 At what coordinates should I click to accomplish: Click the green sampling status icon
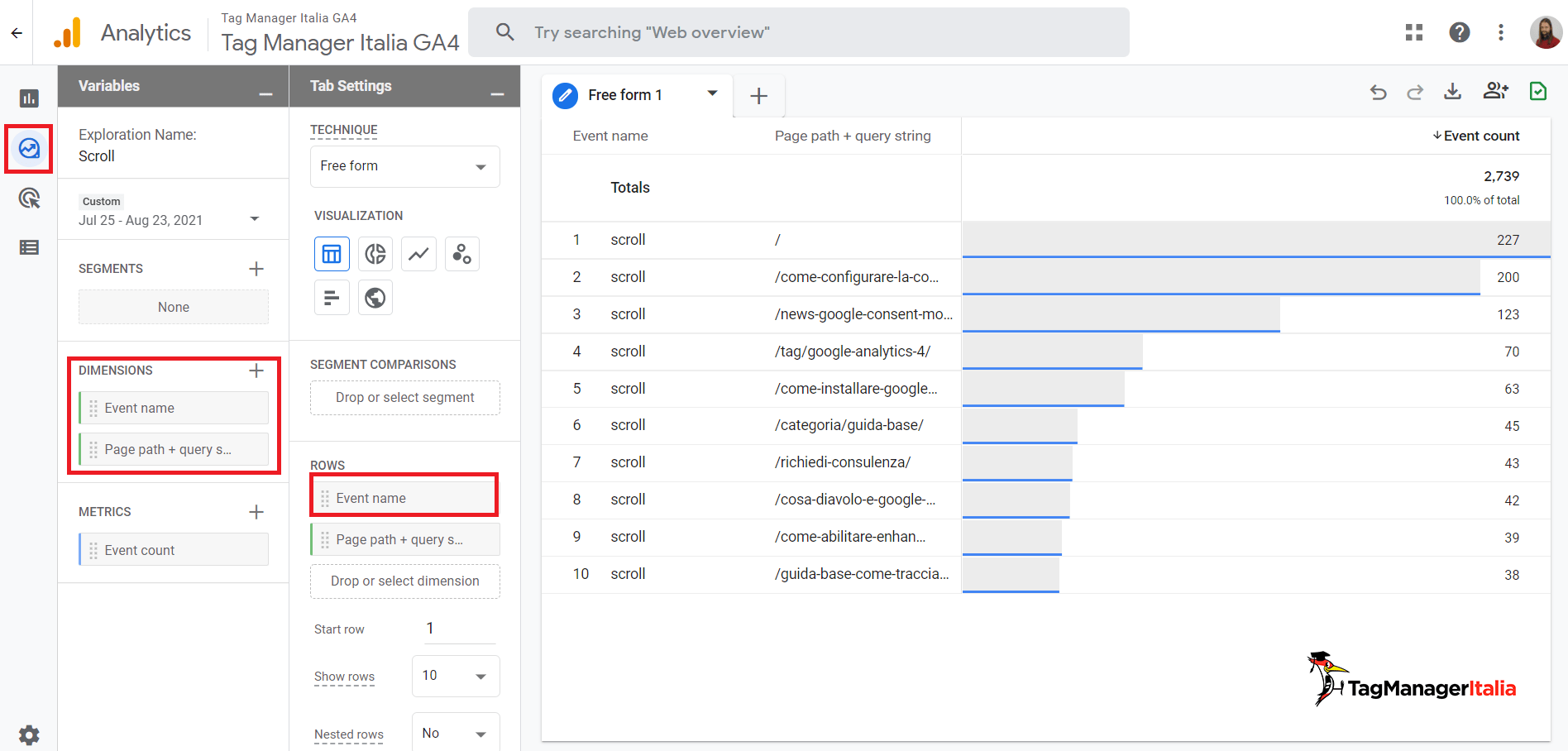(x=1538, y=91)
